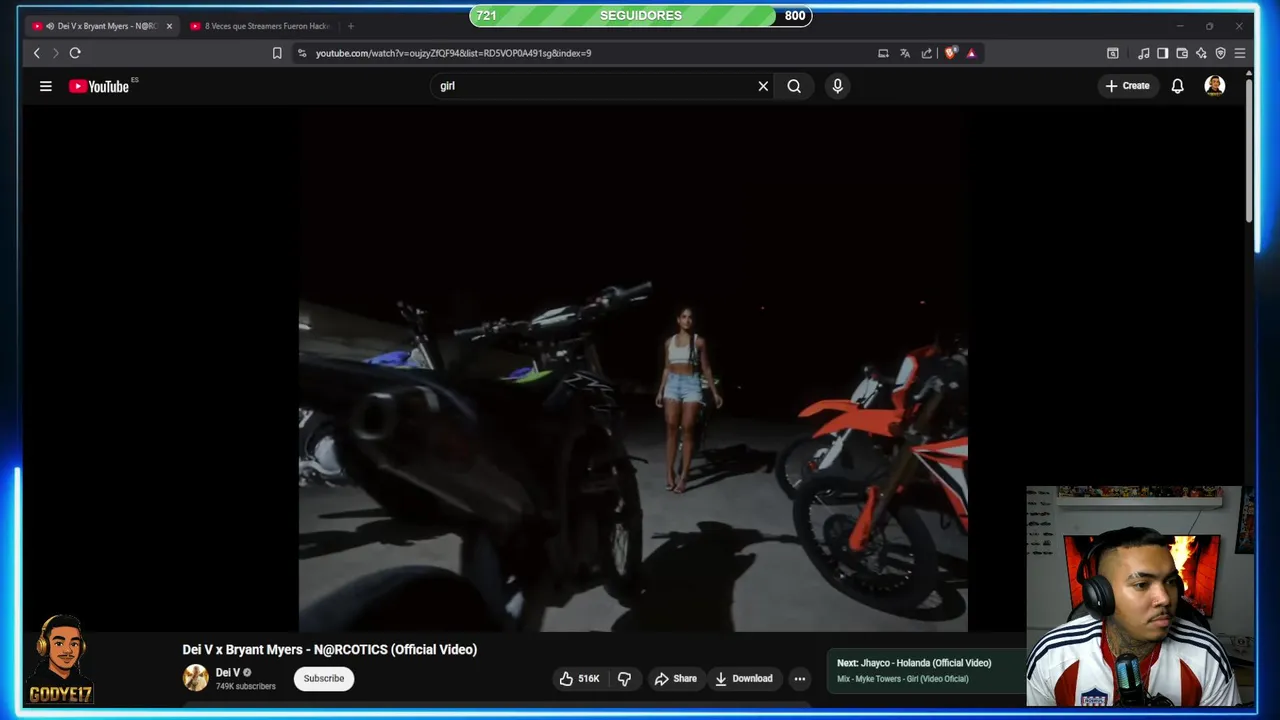This screenshot has height=720, width=1280.
Task: Open Brave Rewards triangle icon
Action: click(971, 53)
